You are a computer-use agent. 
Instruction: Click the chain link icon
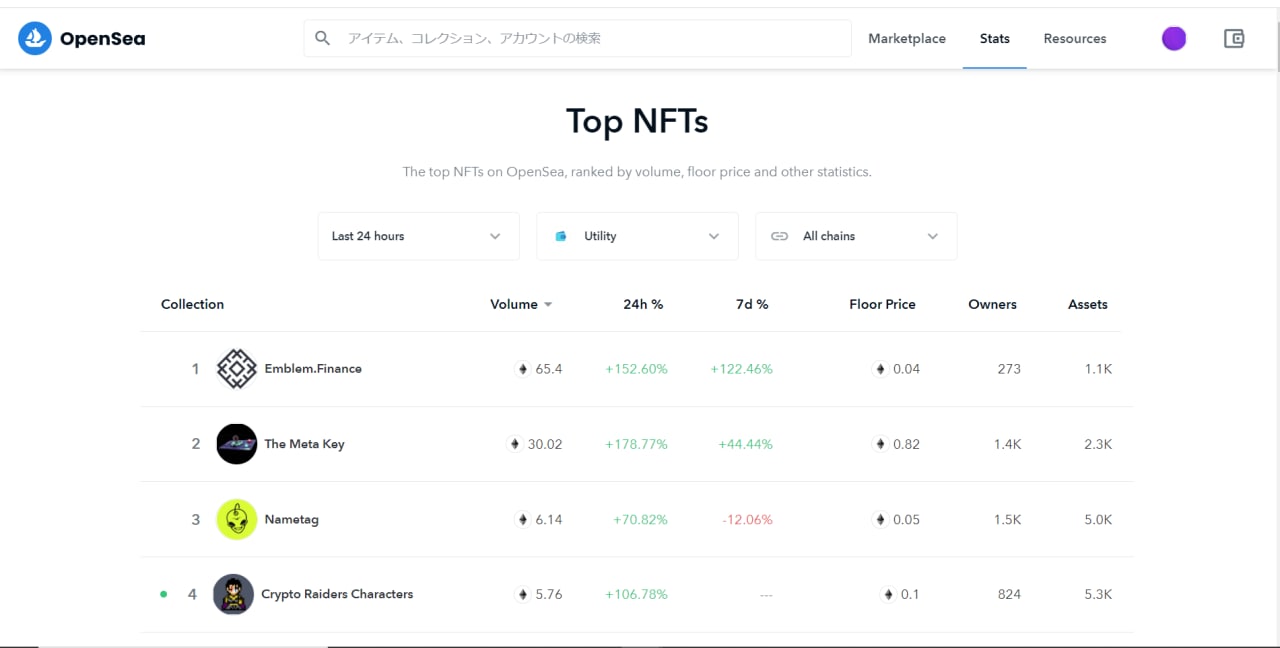click(x=780, y=236)
